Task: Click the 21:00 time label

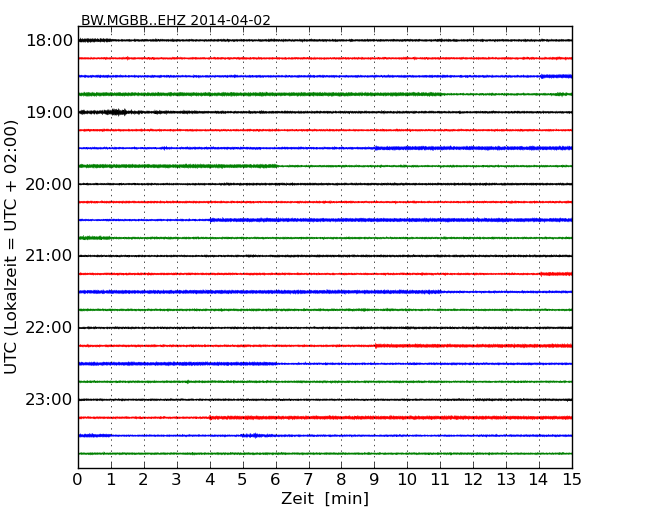Action: pyautogui.click(x=49, y=256)
